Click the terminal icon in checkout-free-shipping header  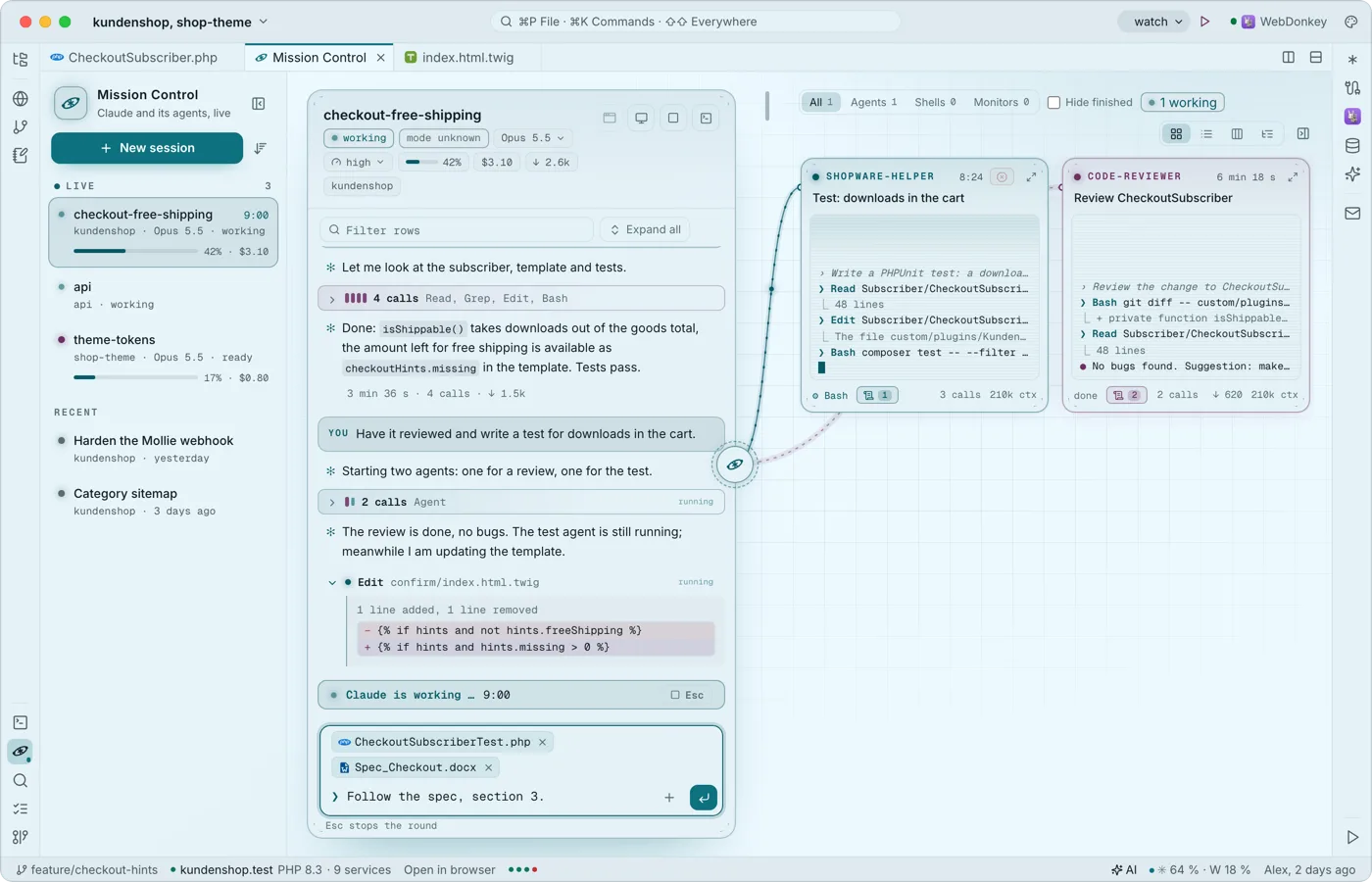point(706,118)
